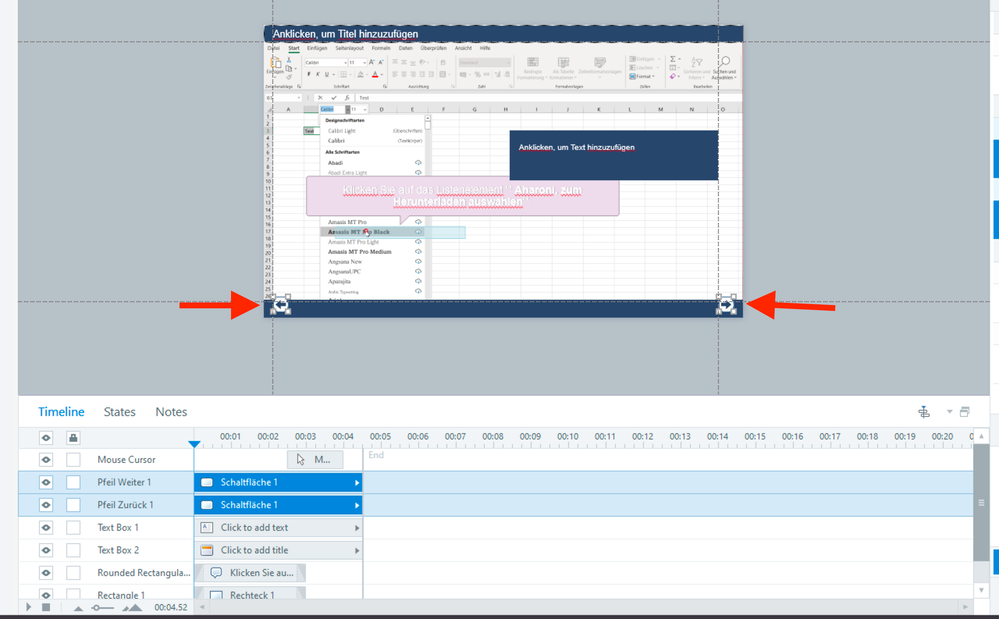The height and width of the screenshot is (619, 999).
Task: Select the pink 'Klicken Sie auf das Listenelement' caption
Action: (463, 196)
